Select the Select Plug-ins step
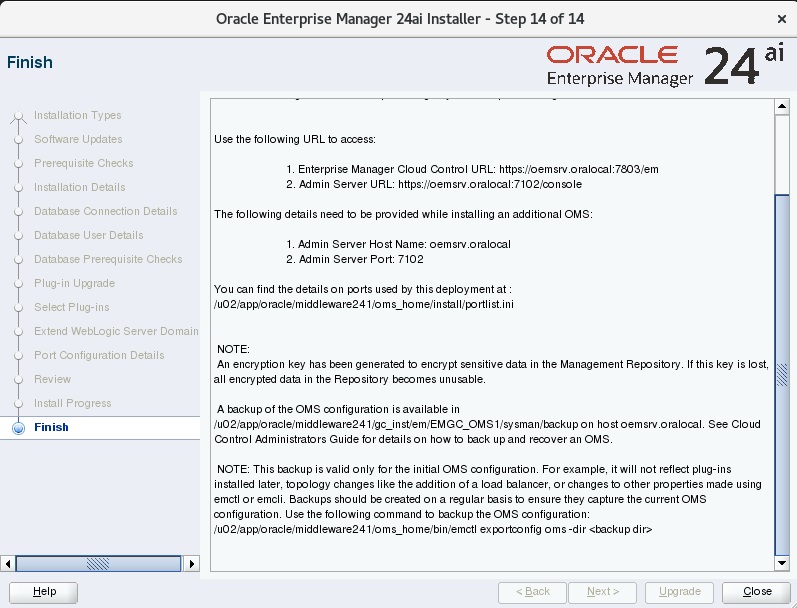Image resolution: width=797 pixels, height=608 pixels. pos(72,307)
